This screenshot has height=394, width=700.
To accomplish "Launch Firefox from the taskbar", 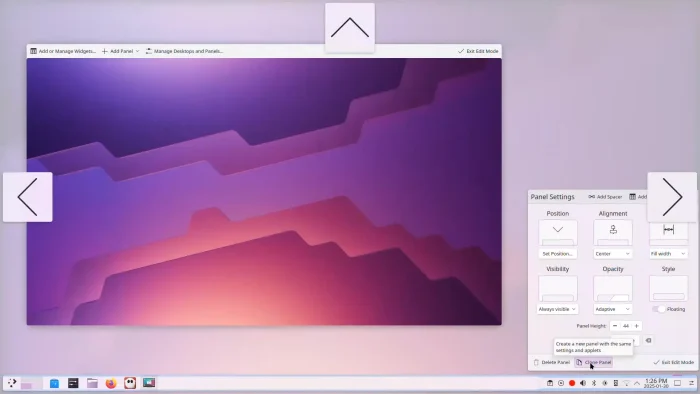I will point(111,383).
